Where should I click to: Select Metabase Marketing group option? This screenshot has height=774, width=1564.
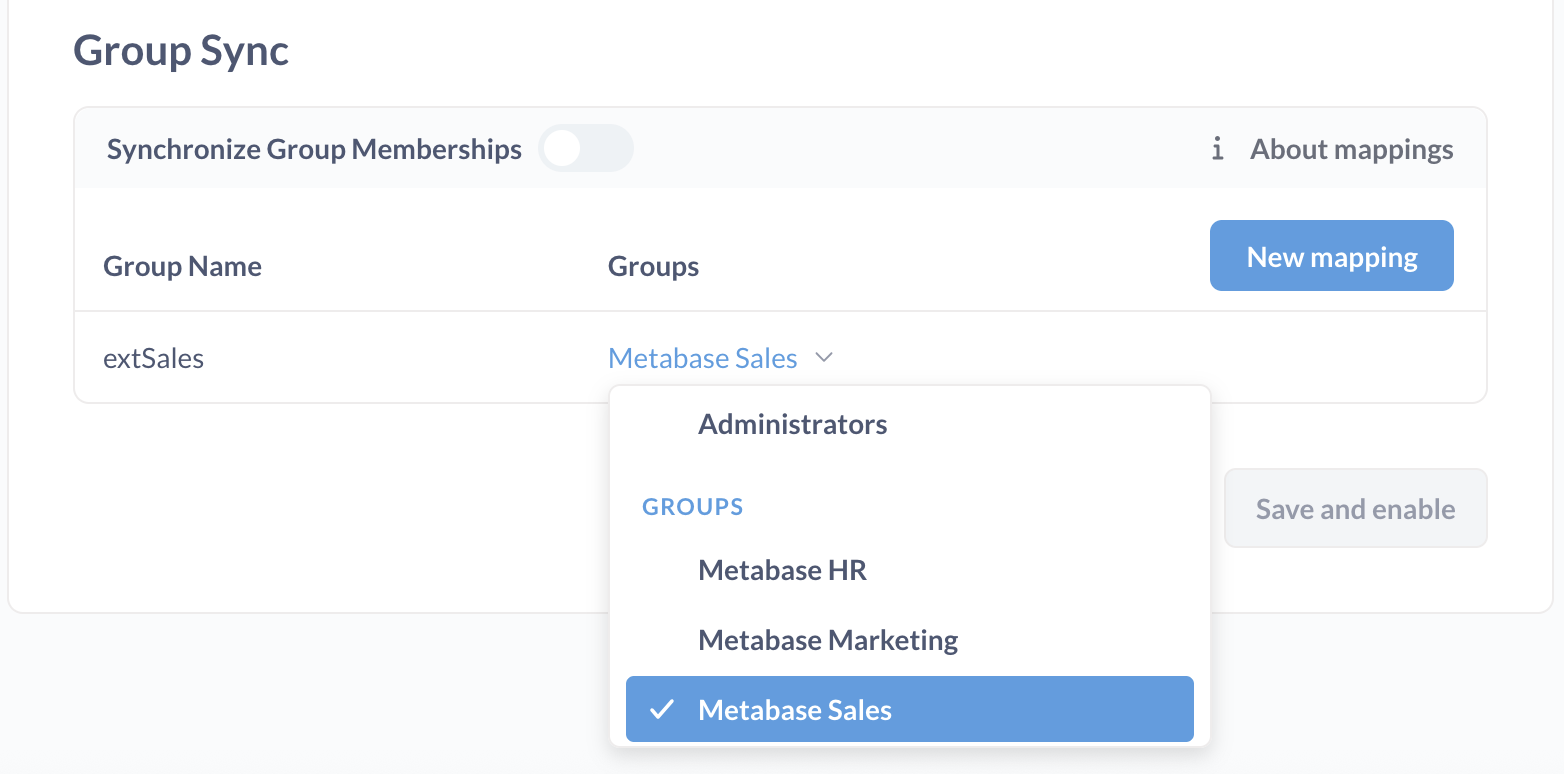coord(827,639)
